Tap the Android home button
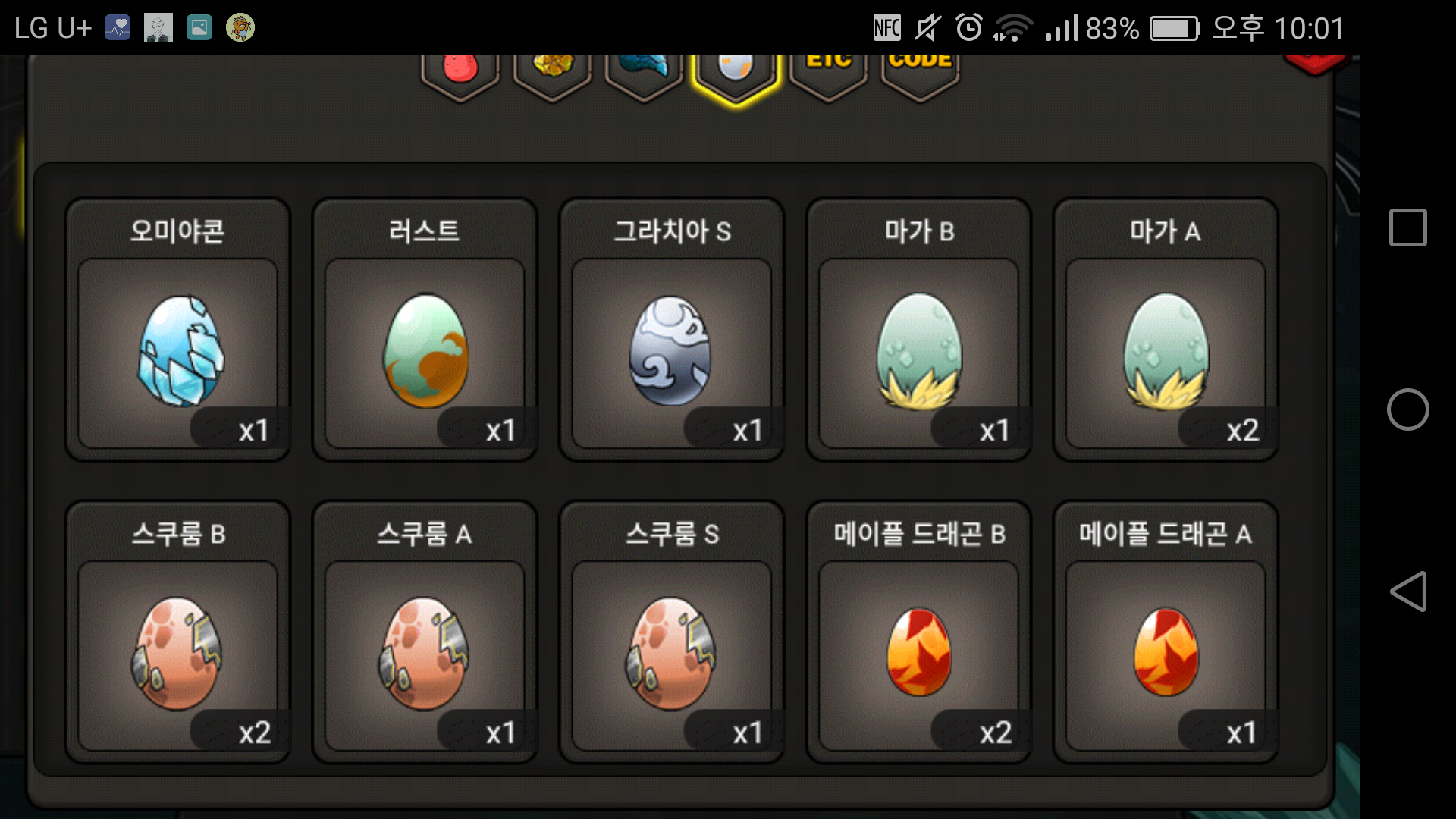The width and height of the screenshot is (1456, 819). 1408,409
